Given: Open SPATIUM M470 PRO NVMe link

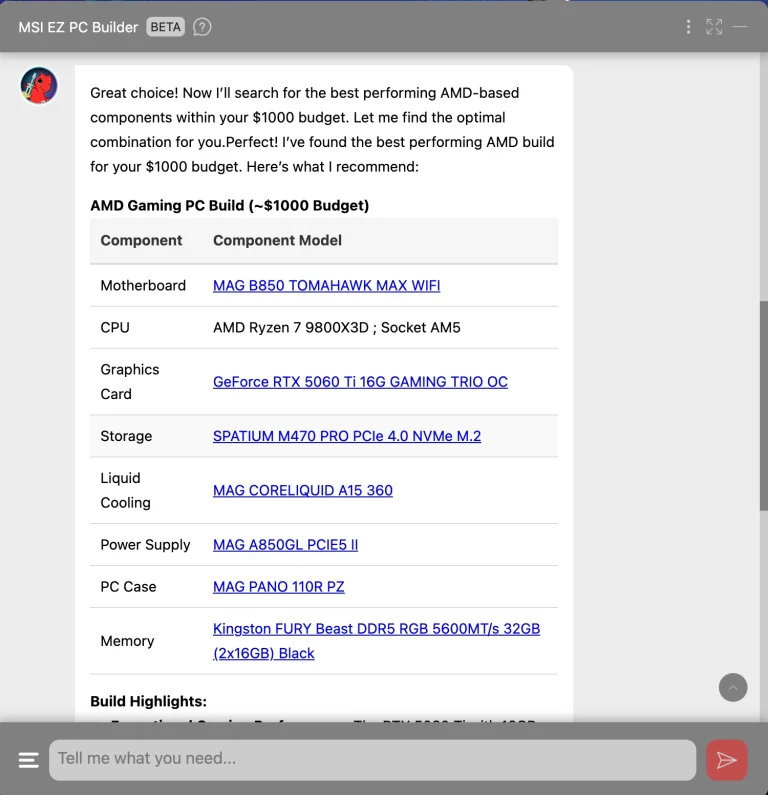Looking at the screenshot, I should [x=347, y=436].
